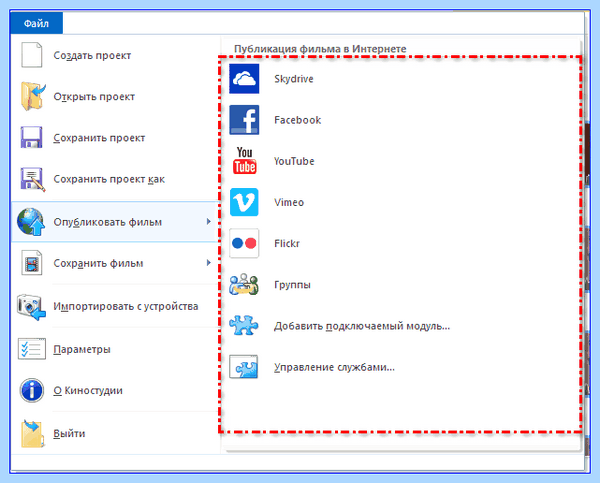Viewport: 600px width, 483px height.
Task: Select Сохранить проект menu entry
Action: click(115, 137)
